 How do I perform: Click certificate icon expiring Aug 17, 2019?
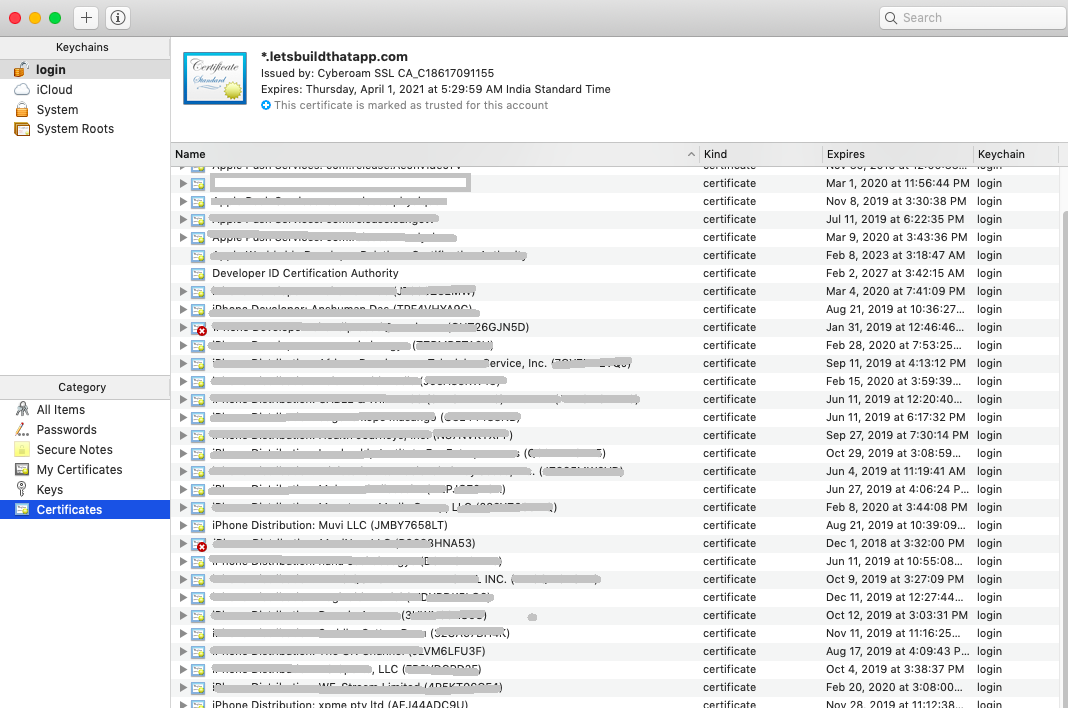tap(198, 652)
